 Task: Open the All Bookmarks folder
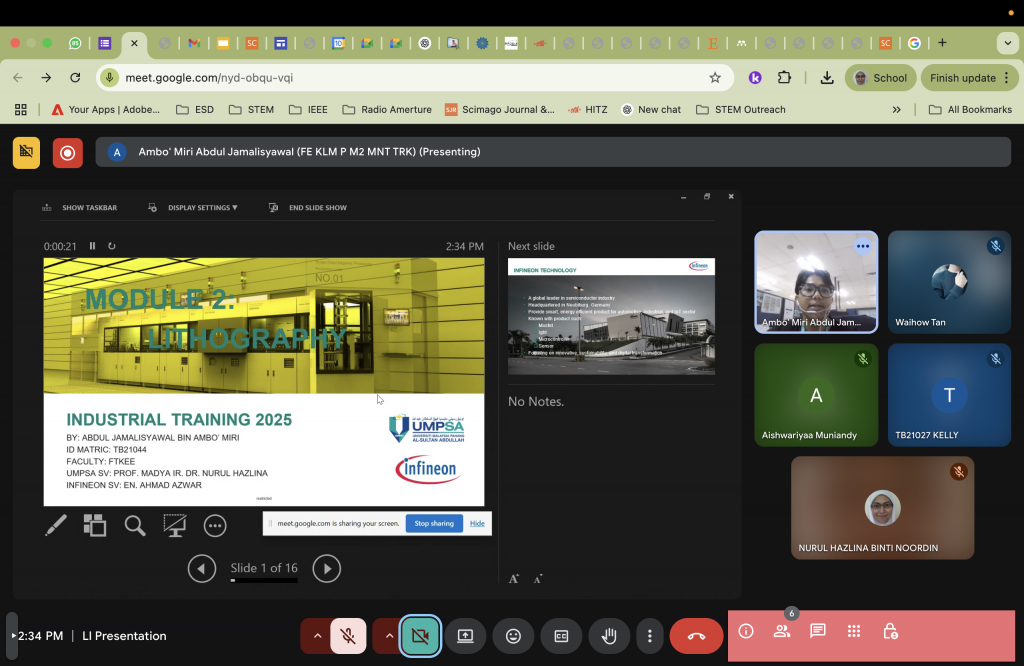coord(970,110)
